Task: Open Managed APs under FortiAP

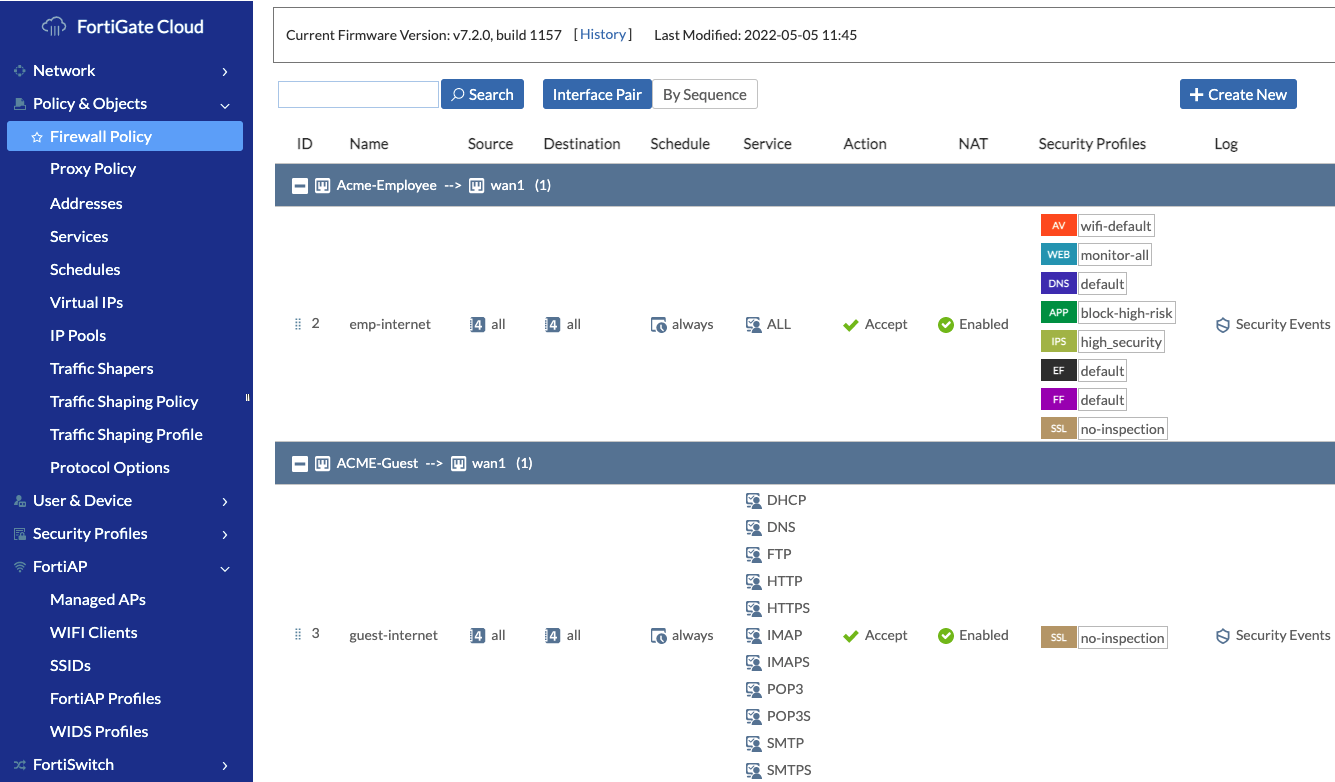Action: 98,599
